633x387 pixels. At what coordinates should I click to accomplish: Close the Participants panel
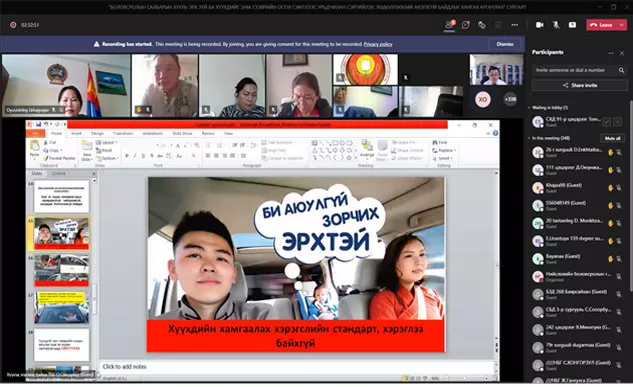pyautogui.click(x=622, y=53)
